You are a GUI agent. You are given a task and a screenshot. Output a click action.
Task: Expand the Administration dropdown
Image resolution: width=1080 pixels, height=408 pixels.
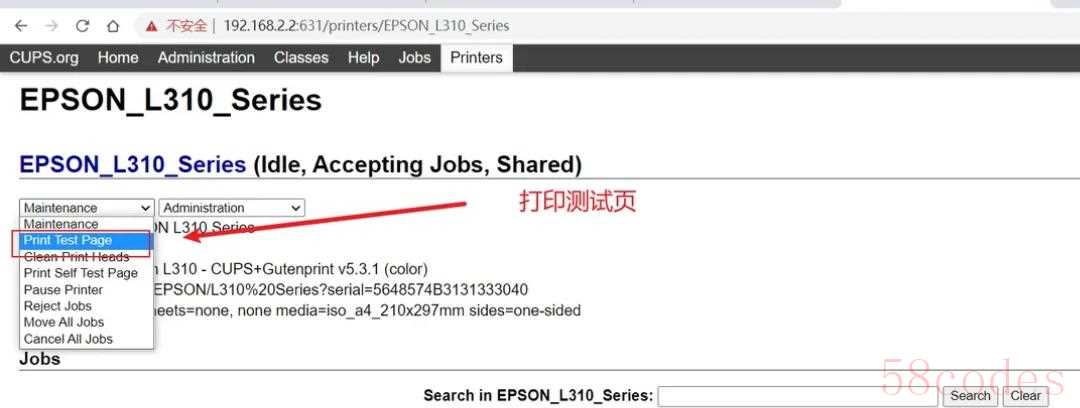click(x=231, y=207)
